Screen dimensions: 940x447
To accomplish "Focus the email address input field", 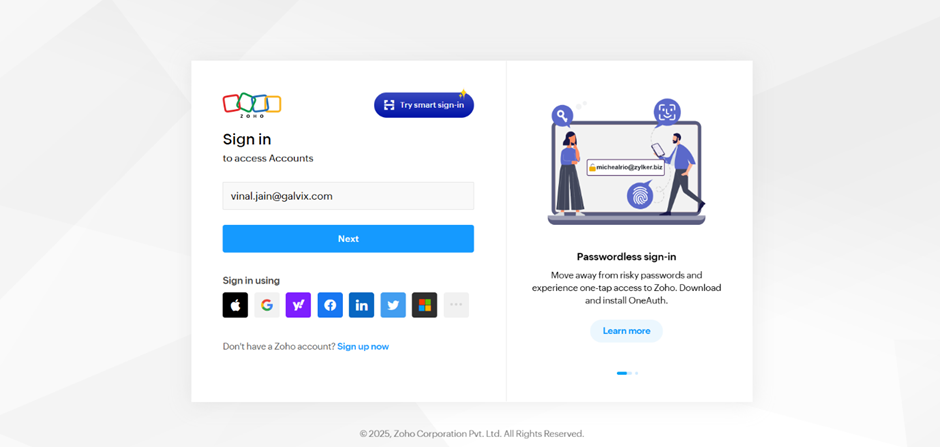I will (348, 196).
